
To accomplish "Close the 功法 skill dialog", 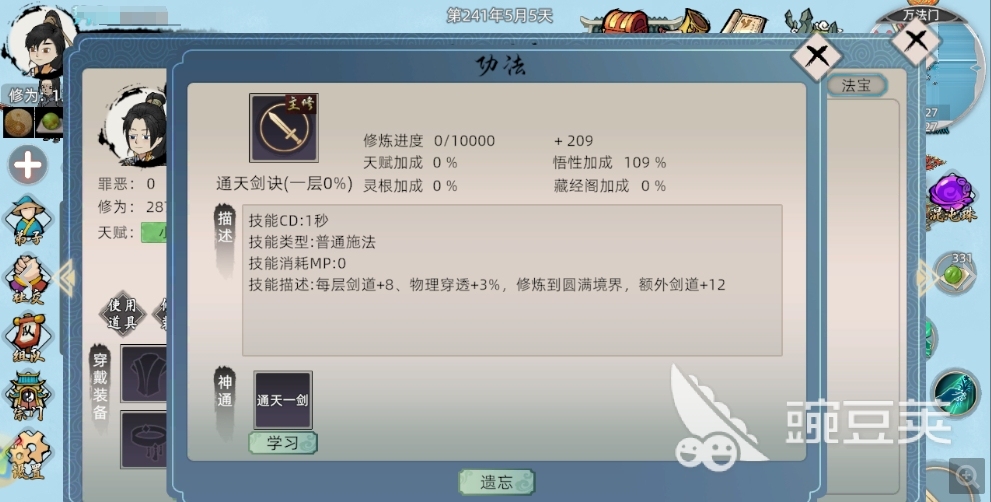I will click(817, 56).
